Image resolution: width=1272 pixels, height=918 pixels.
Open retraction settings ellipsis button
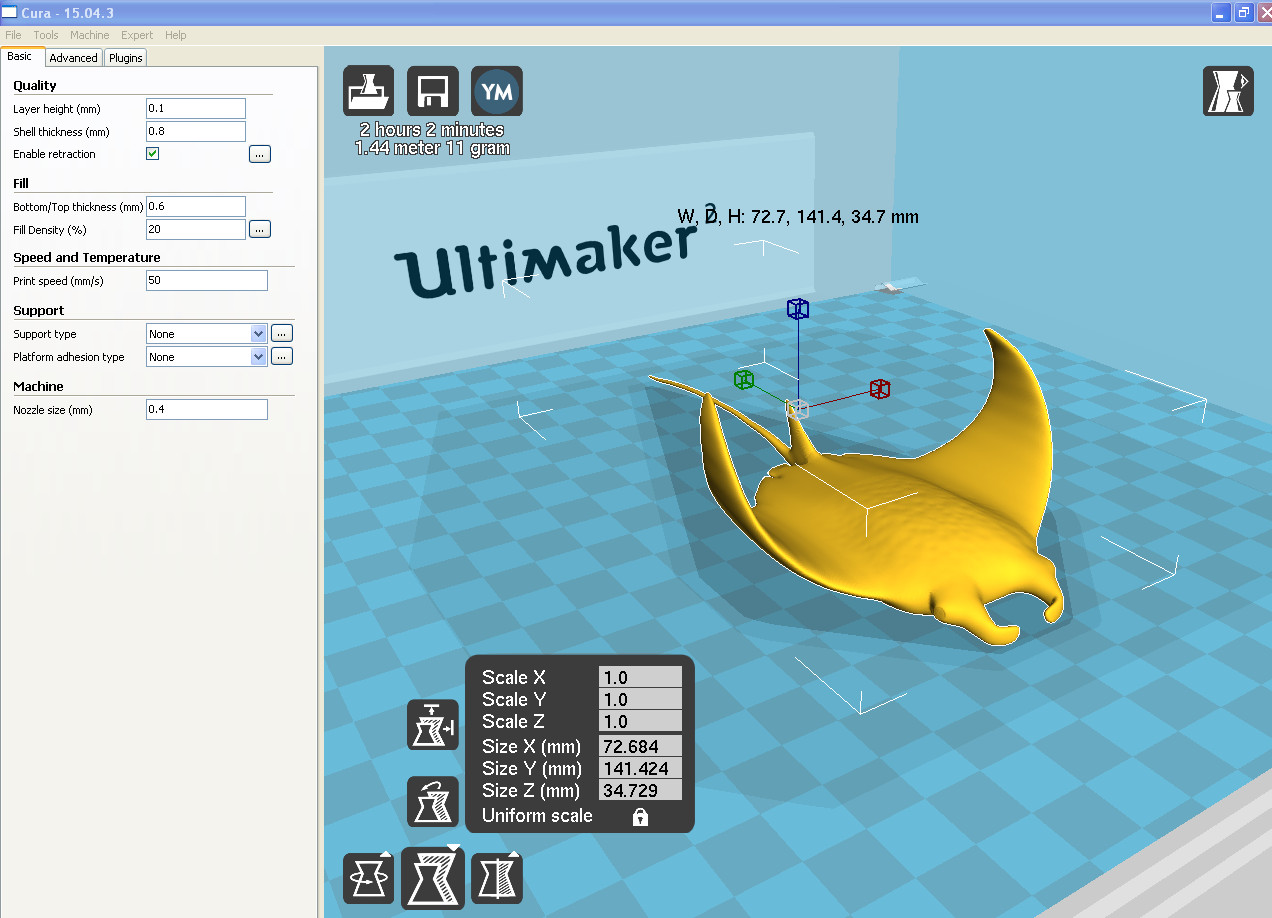(260, 154)
